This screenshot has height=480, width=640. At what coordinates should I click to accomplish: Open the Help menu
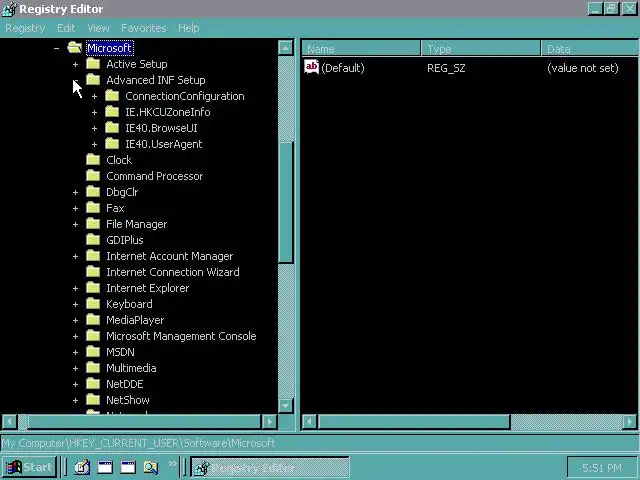point(189,28)
